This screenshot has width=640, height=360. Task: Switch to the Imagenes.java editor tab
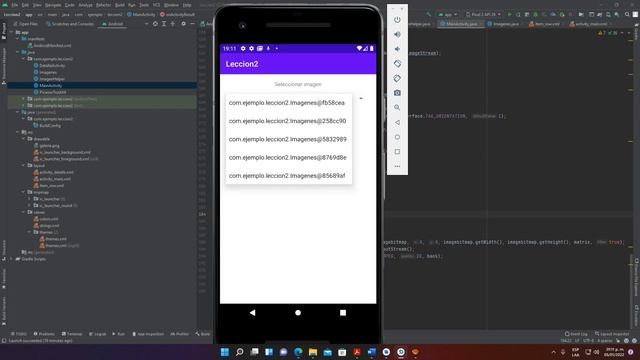click(505, 24)
